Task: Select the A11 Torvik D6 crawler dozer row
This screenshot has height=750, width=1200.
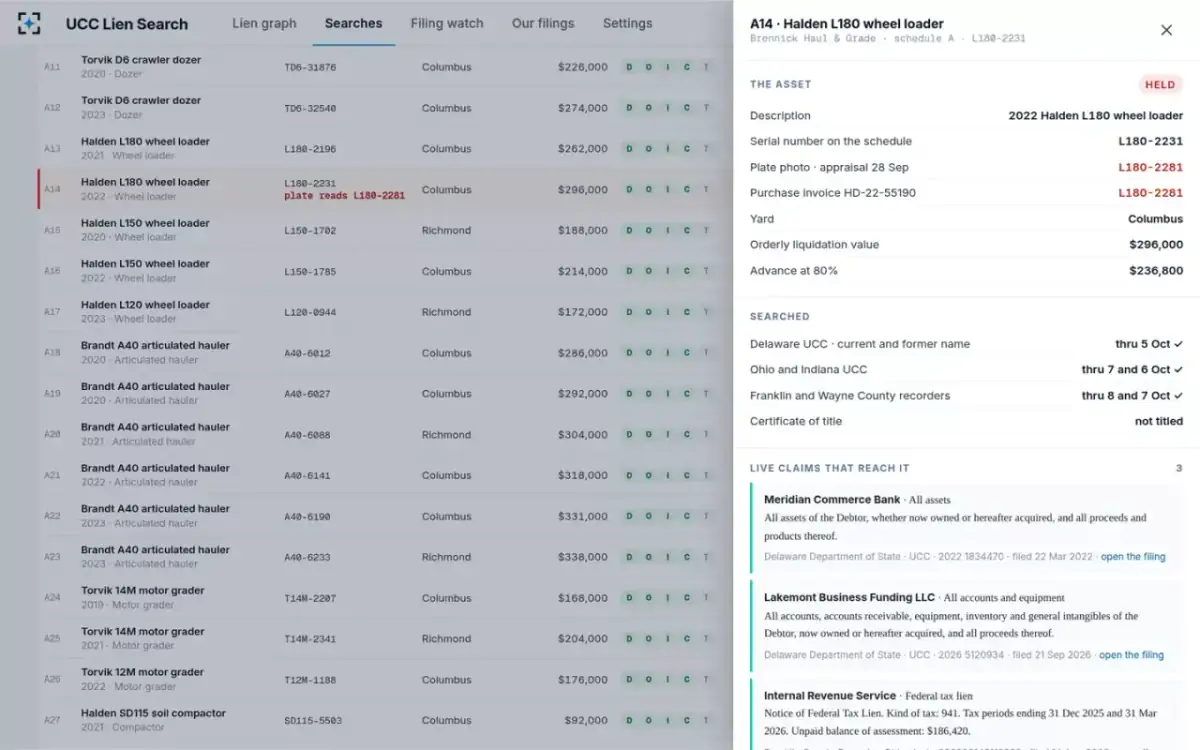Action: pos(385,67)
